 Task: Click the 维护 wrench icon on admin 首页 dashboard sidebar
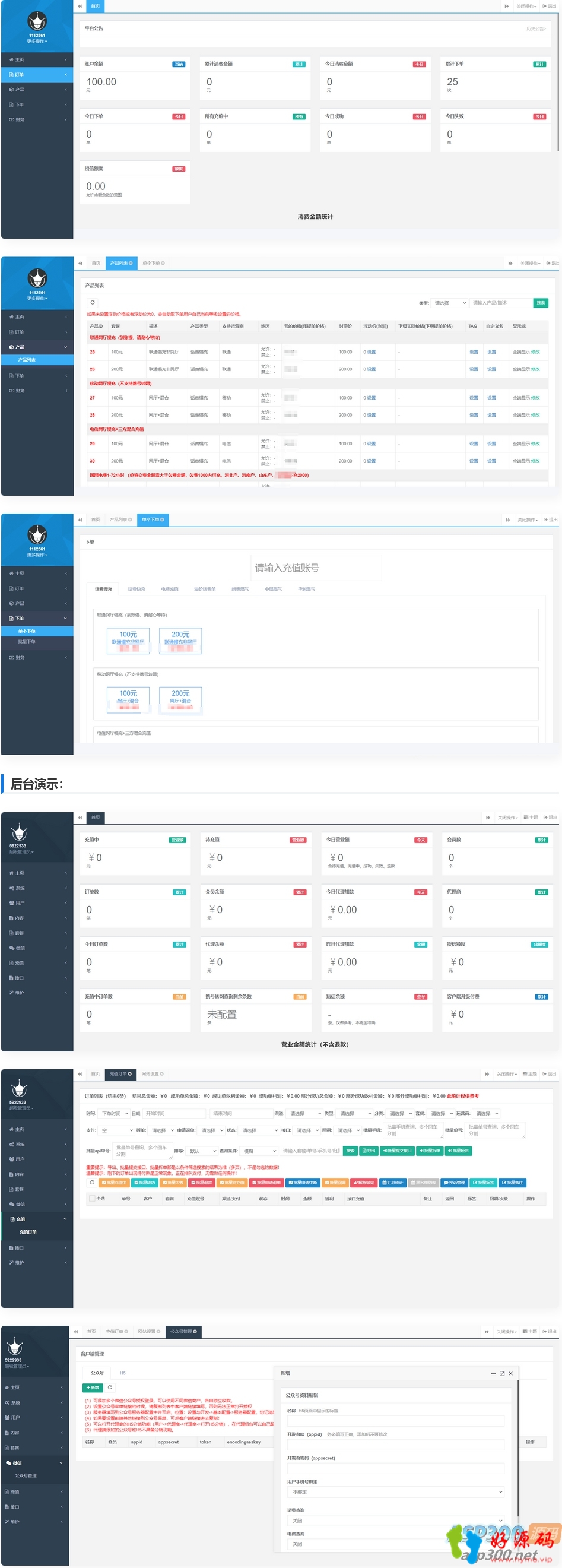click(x=11, y=993)
